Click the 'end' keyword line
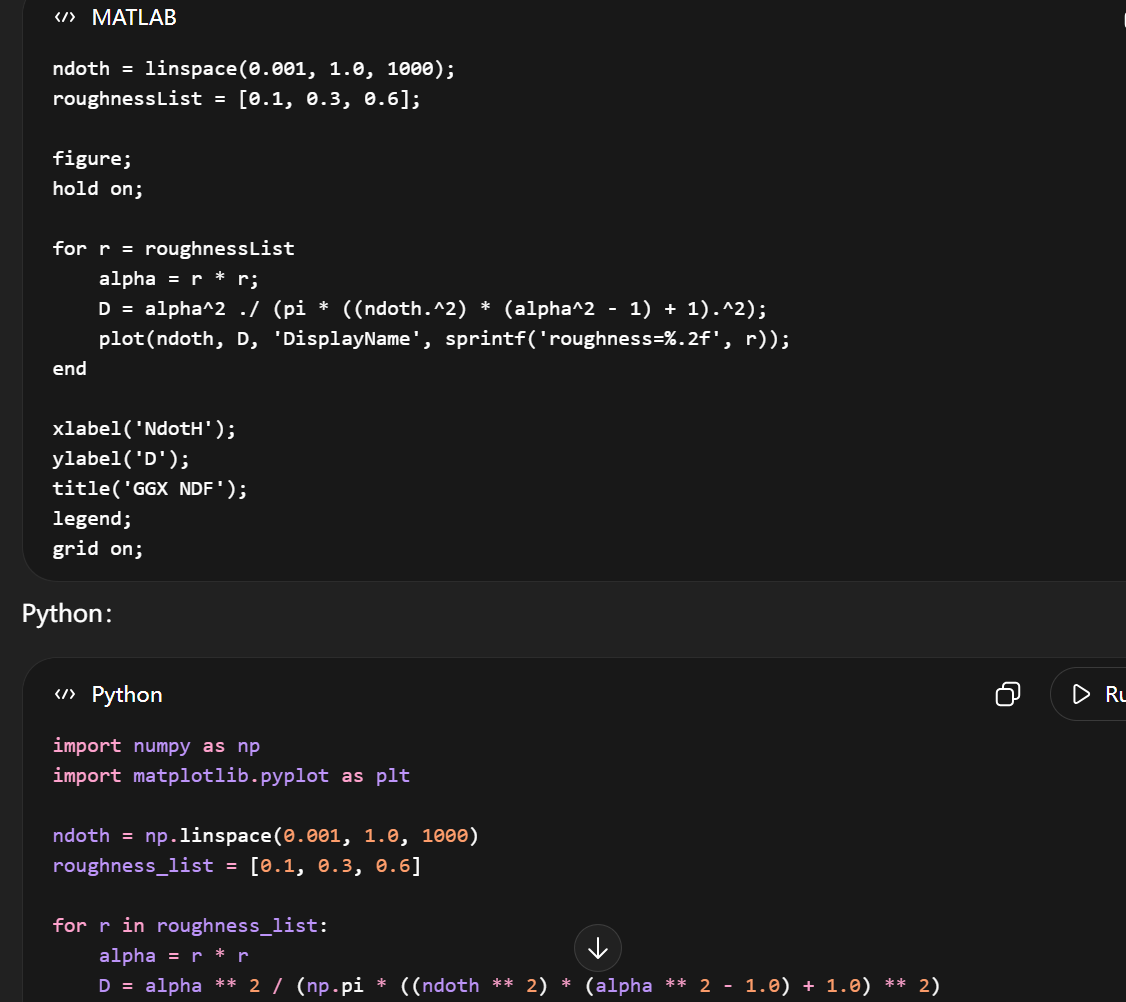This screenshot has height=1002, width=1126. (x=70, y=368)
